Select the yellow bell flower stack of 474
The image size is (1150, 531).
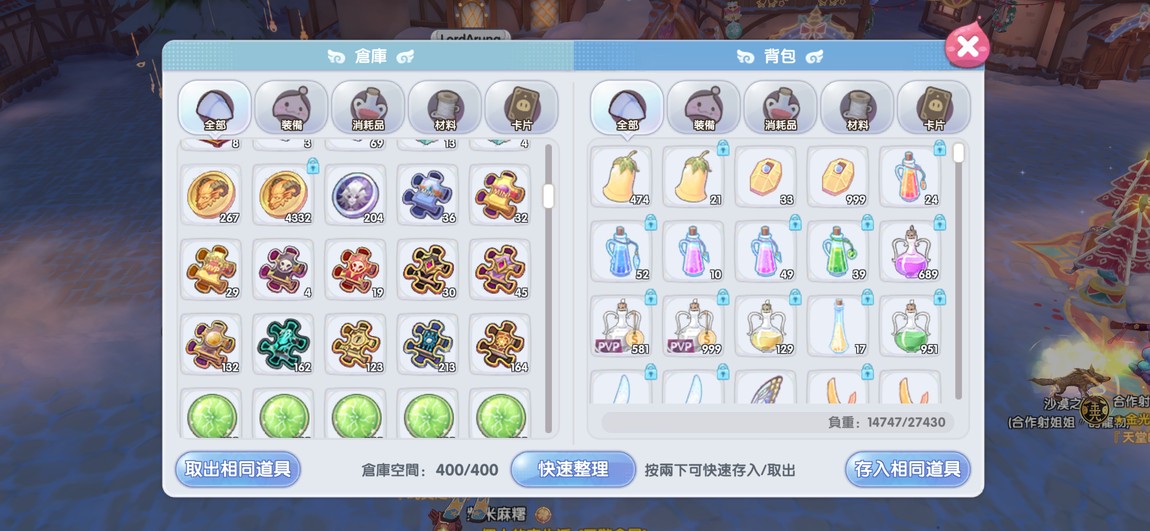(x=620, y=177)
